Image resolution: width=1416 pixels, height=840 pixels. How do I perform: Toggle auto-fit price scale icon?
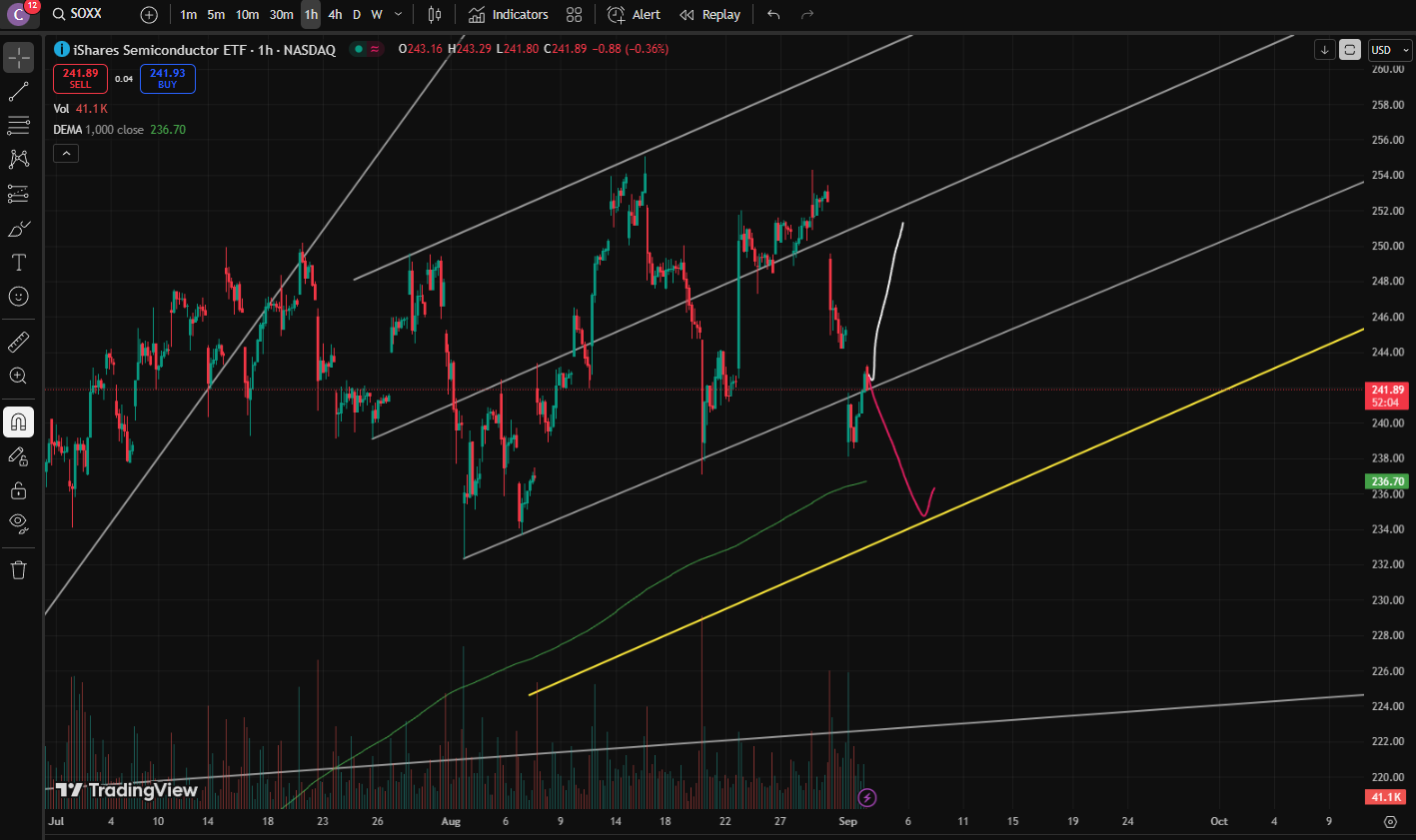1350,50
